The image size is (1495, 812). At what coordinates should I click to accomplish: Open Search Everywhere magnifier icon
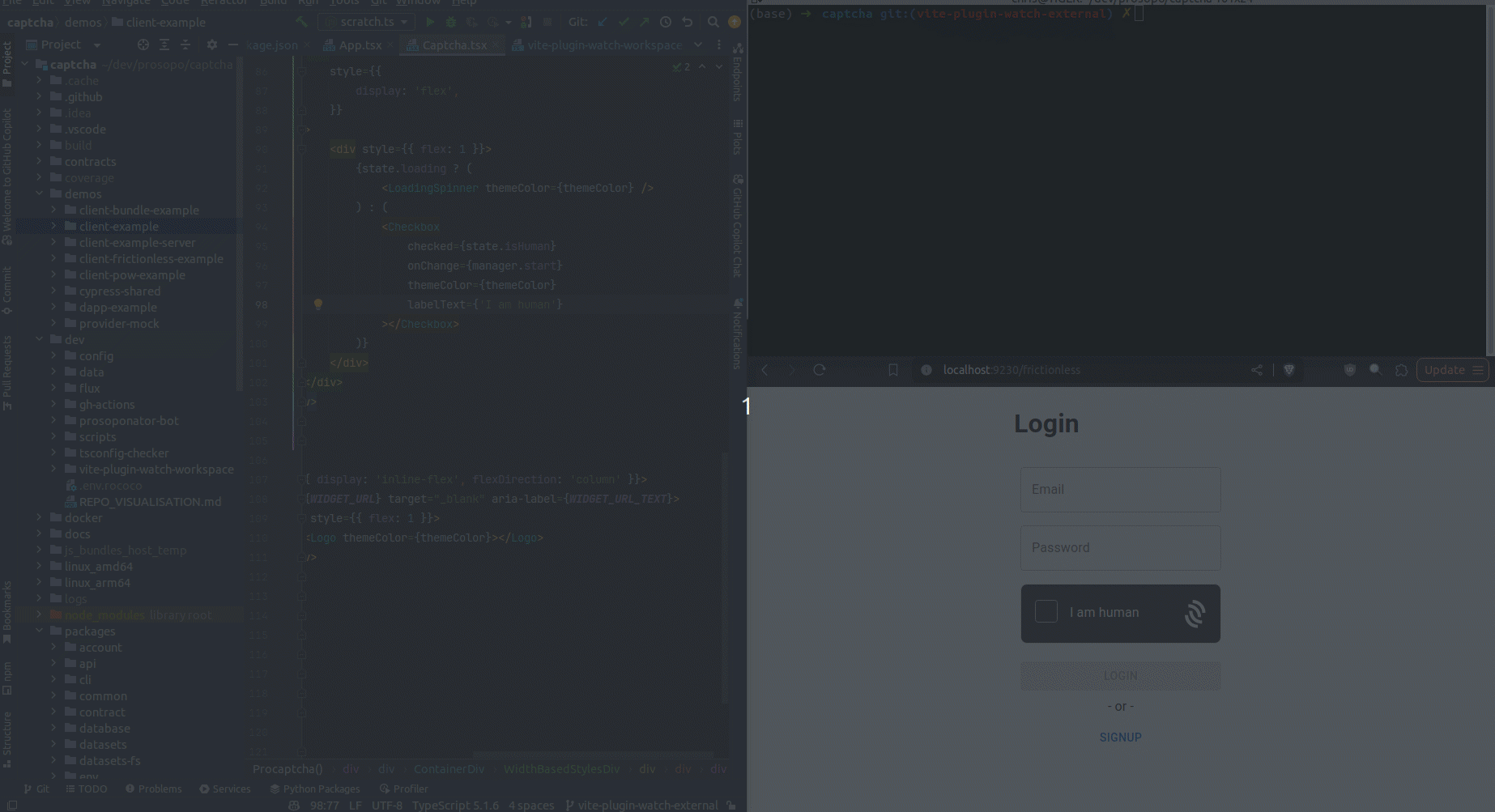713,22
